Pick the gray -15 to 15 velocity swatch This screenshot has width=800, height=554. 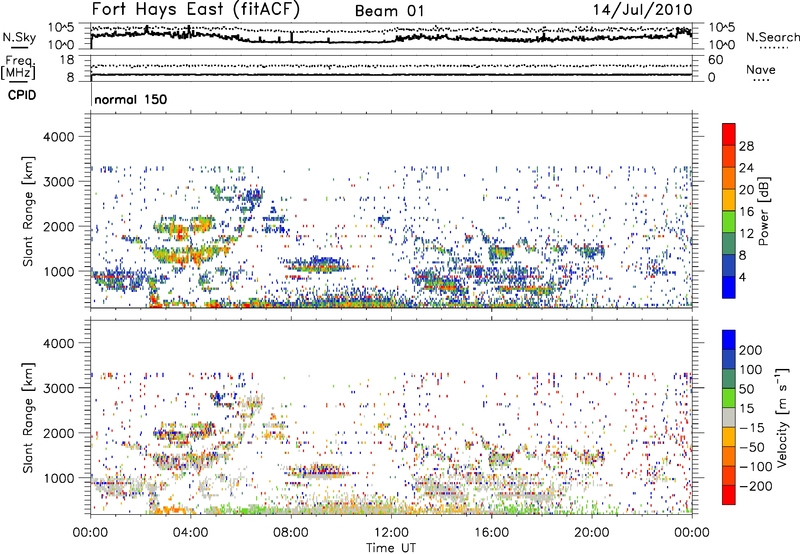coord(729,418)
